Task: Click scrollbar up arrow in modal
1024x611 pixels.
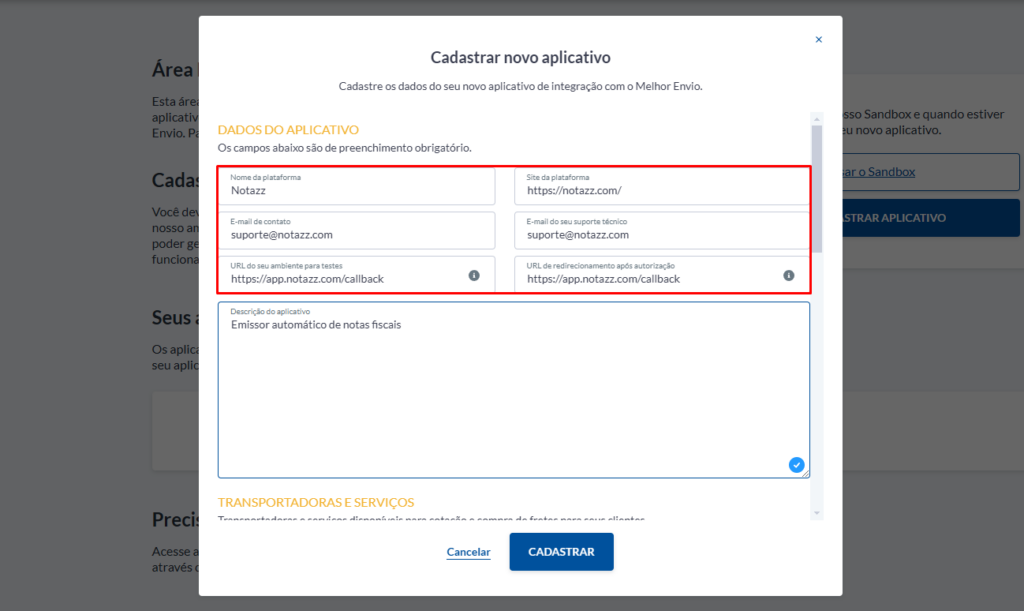Action: tap(816, 119)
